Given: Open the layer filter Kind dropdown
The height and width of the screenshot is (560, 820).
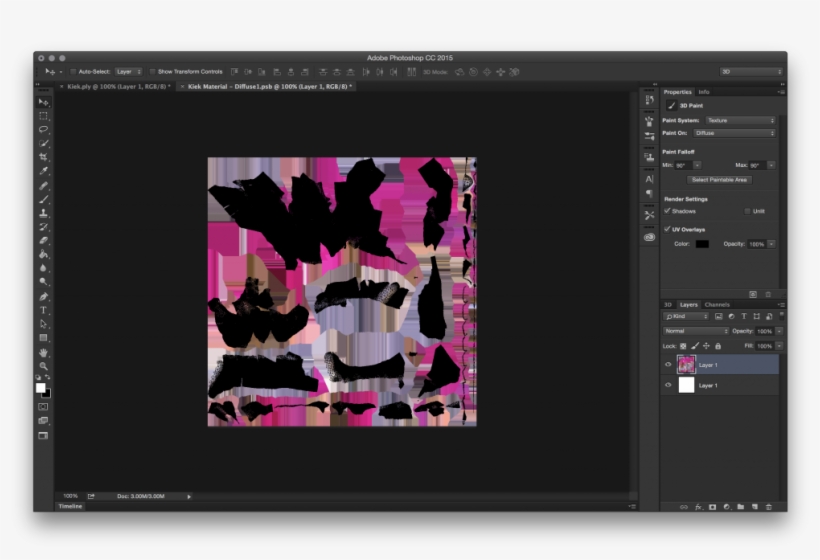Looking at the screenshot, I should (x=686, y=316).
